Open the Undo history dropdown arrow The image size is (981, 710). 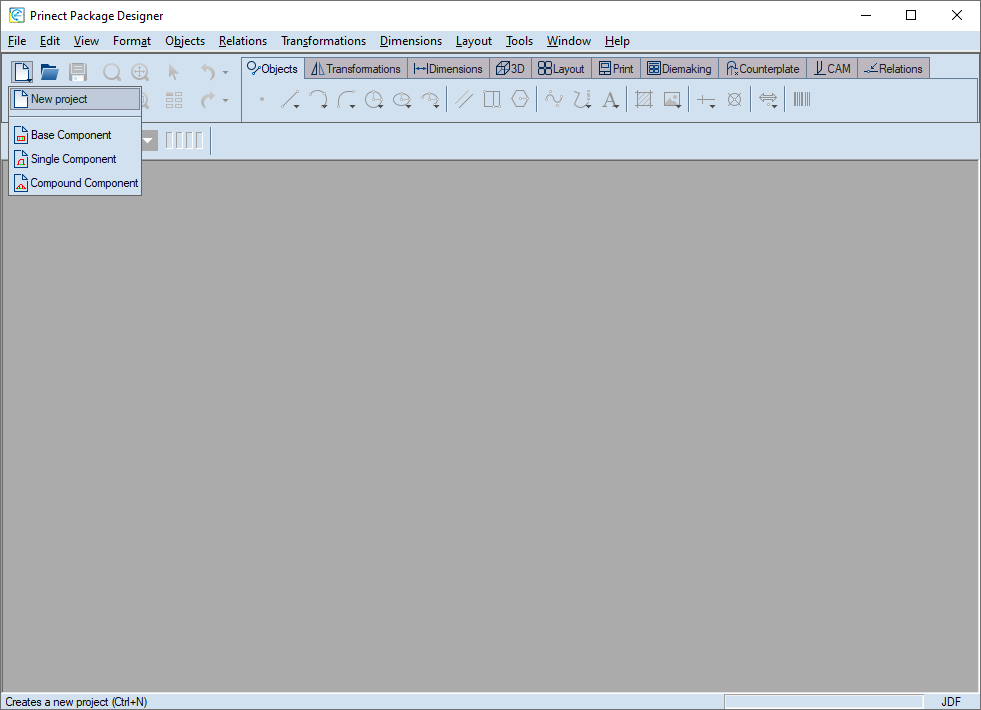(x=225, y=73)
